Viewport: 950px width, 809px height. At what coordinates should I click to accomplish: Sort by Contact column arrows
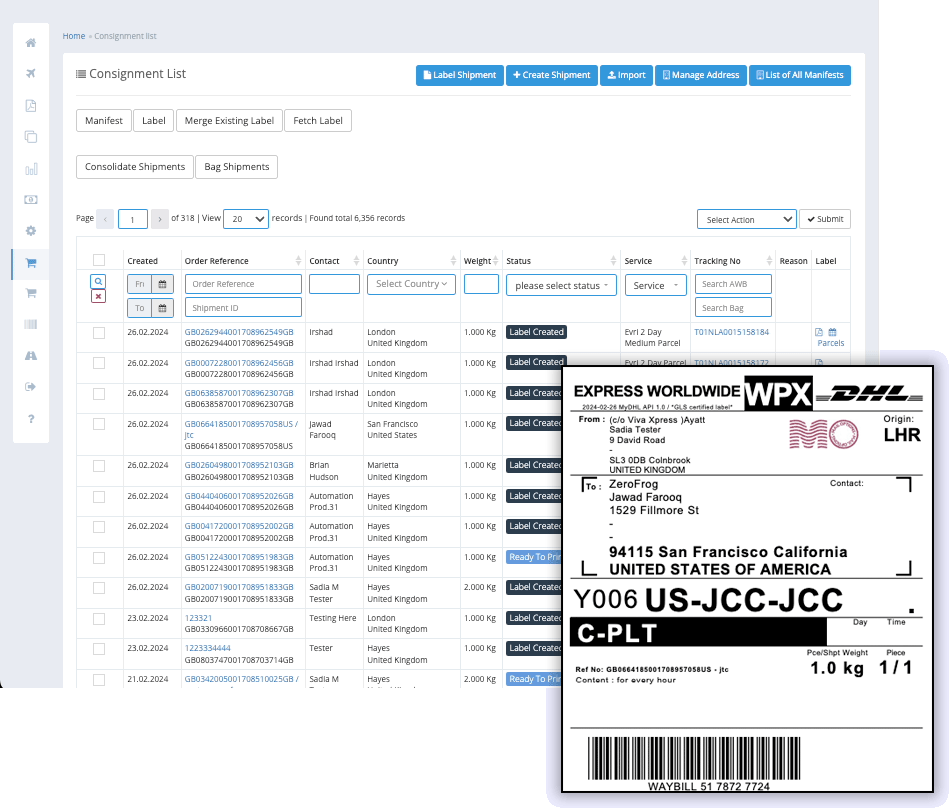click(356, 261)
